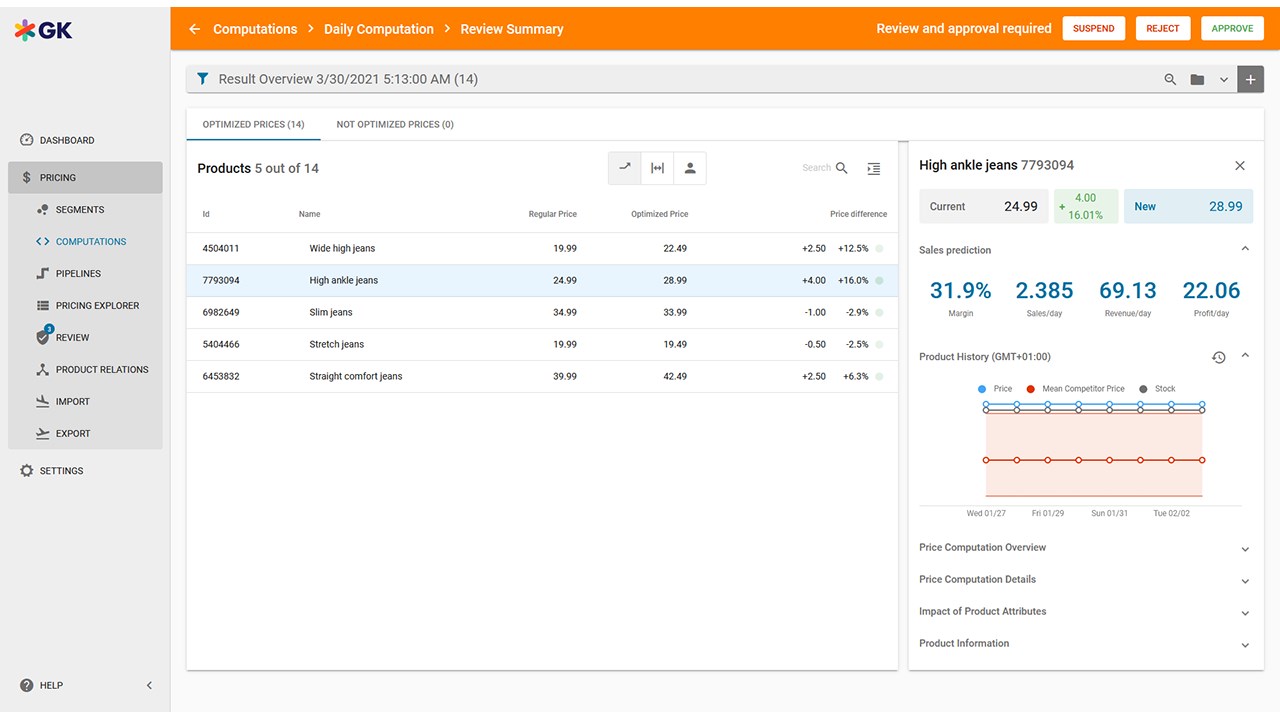Expand Impact of Product Attributes
Viewport: 1280px width, 720px height.
(x=1245, y=613)
